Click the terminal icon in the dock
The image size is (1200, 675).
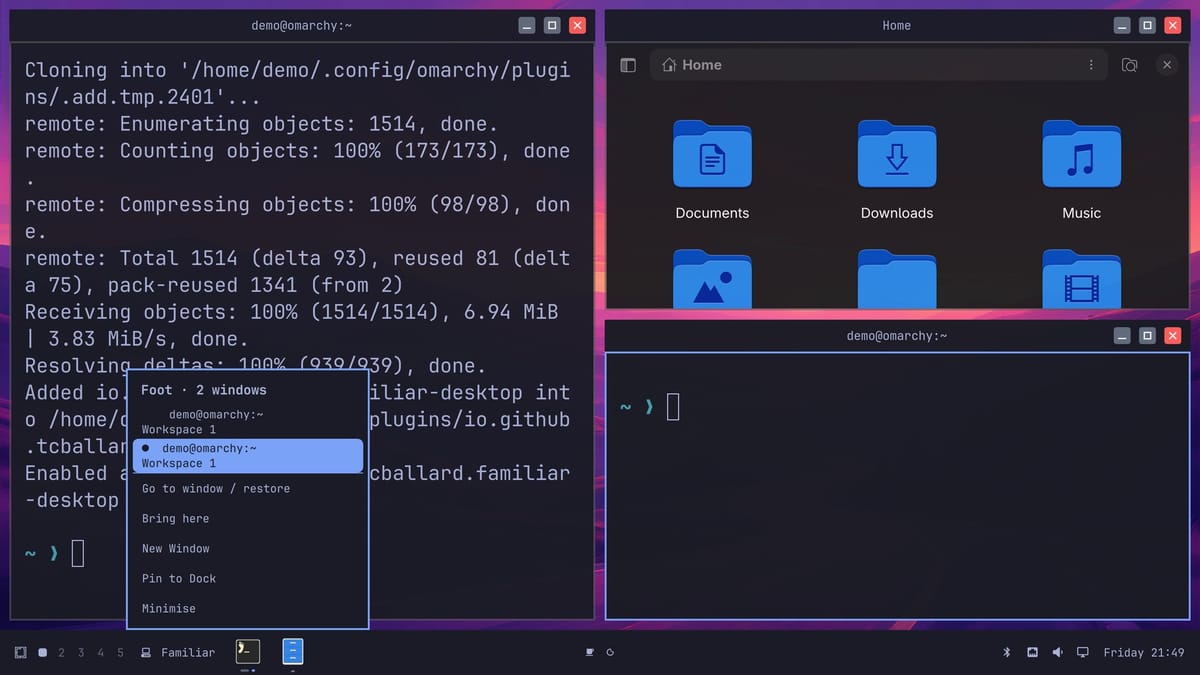(x=247, y=652)
